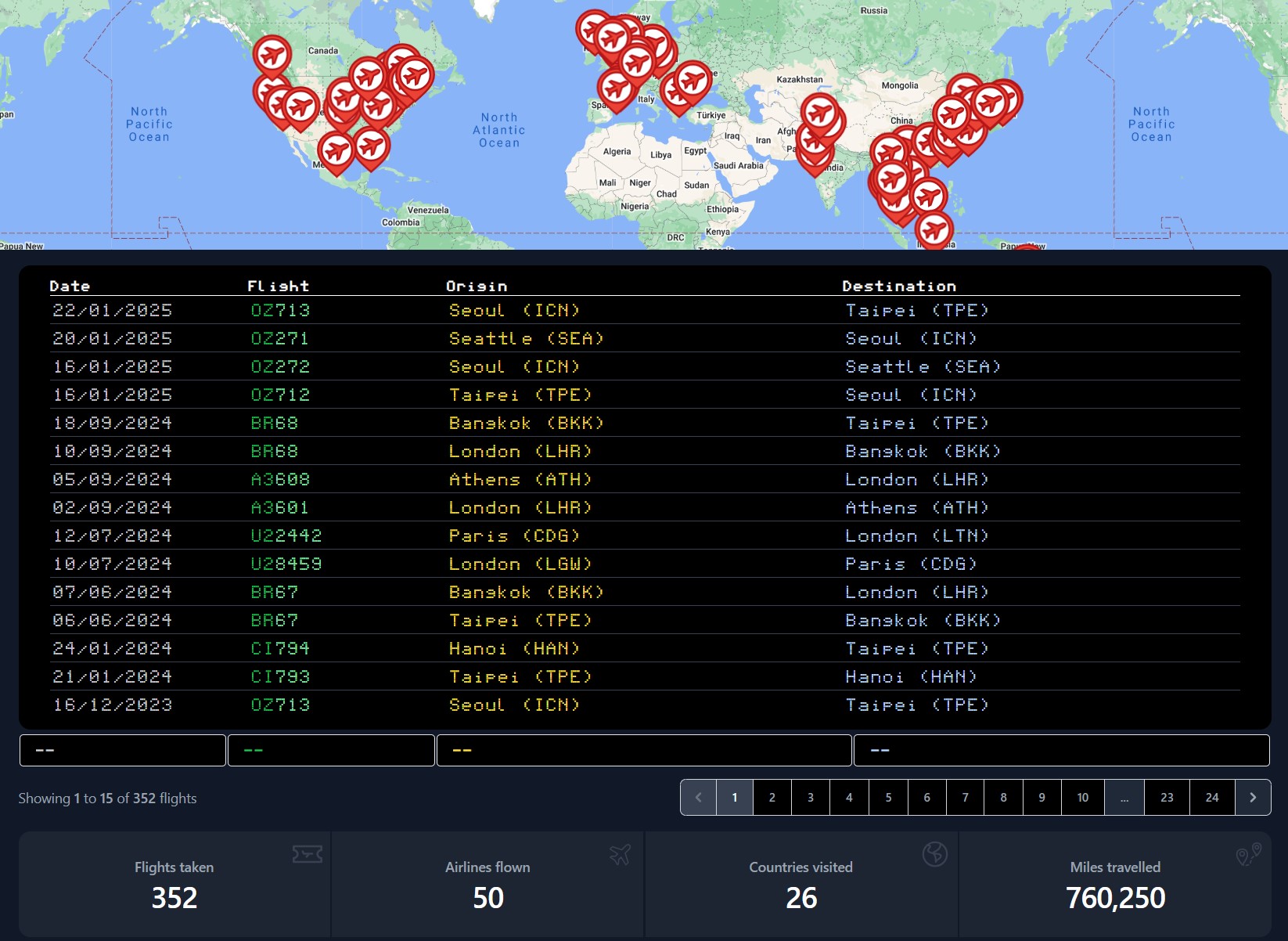Click the Athens (ATH) origin cell
This screenshot has height=941, width=1288.
click(520, 479)
